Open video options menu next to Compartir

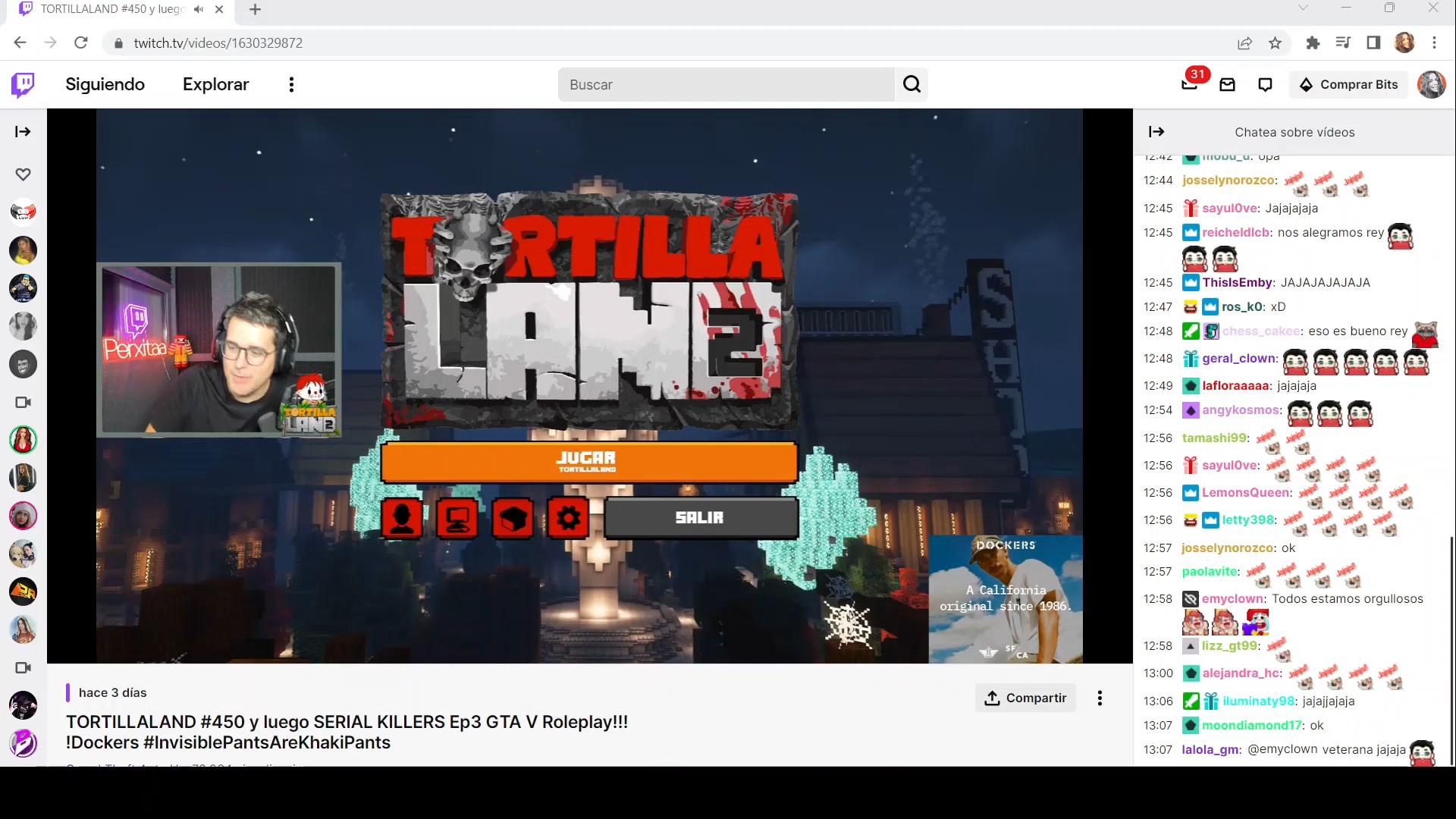(1100, 698)
